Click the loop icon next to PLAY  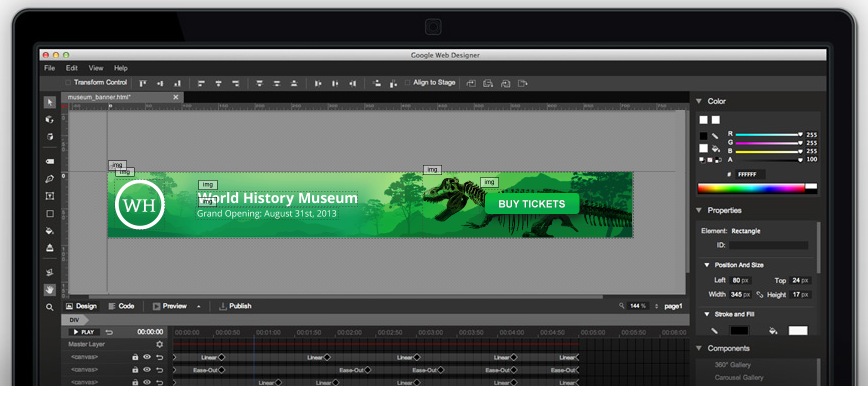click(109, 332)
